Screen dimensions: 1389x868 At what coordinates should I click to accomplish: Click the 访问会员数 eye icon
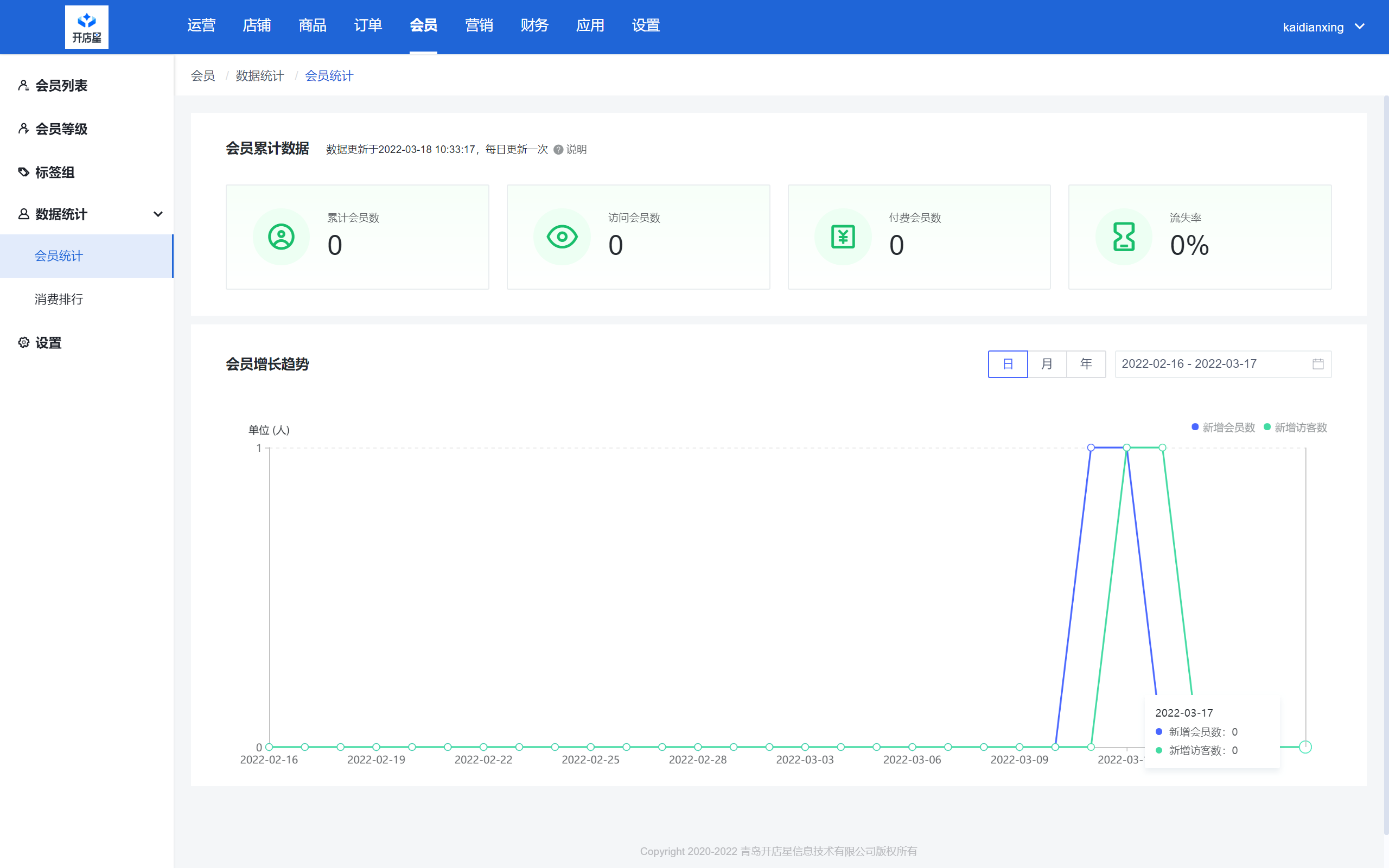[562, 237]
